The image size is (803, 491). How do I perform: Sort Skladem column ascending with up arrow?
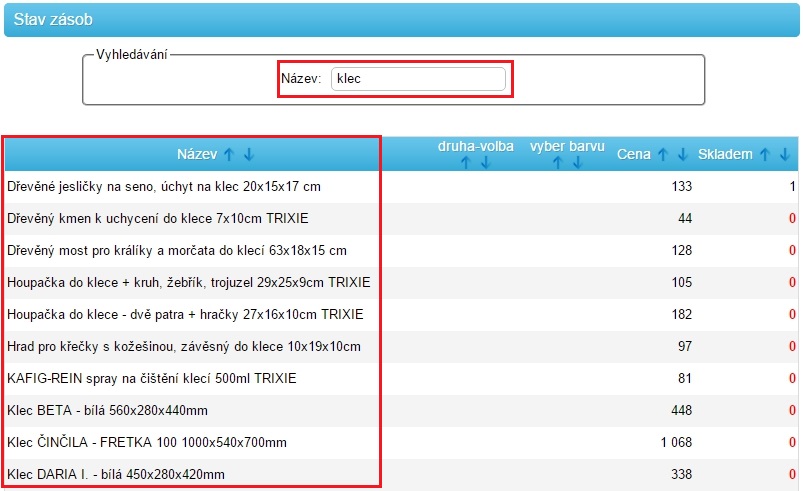(765, 155)
